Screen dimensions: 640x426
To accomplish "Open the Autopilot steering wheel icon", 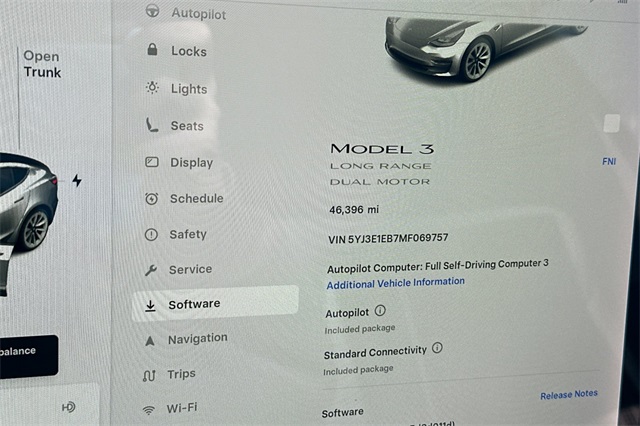I will (x=153, y=11).
